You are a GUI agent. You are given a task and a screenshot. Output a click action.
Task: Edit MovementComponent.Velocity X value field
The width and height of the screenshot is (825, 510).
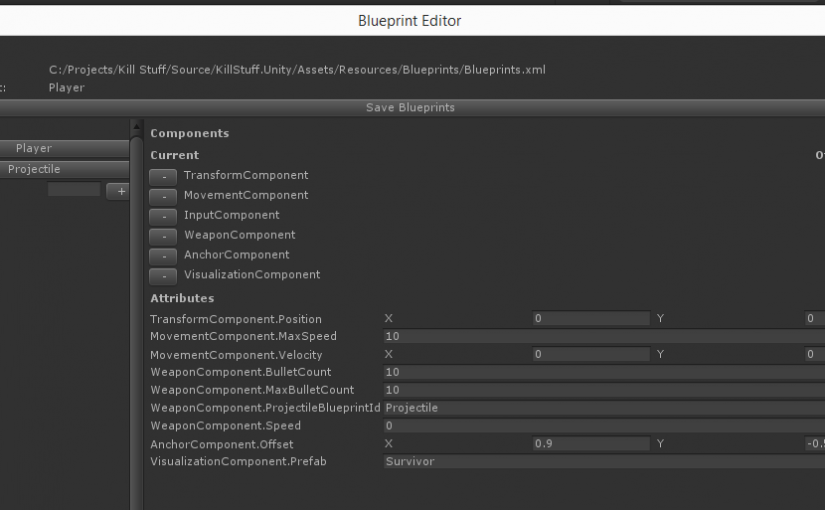tap(590, 355)
